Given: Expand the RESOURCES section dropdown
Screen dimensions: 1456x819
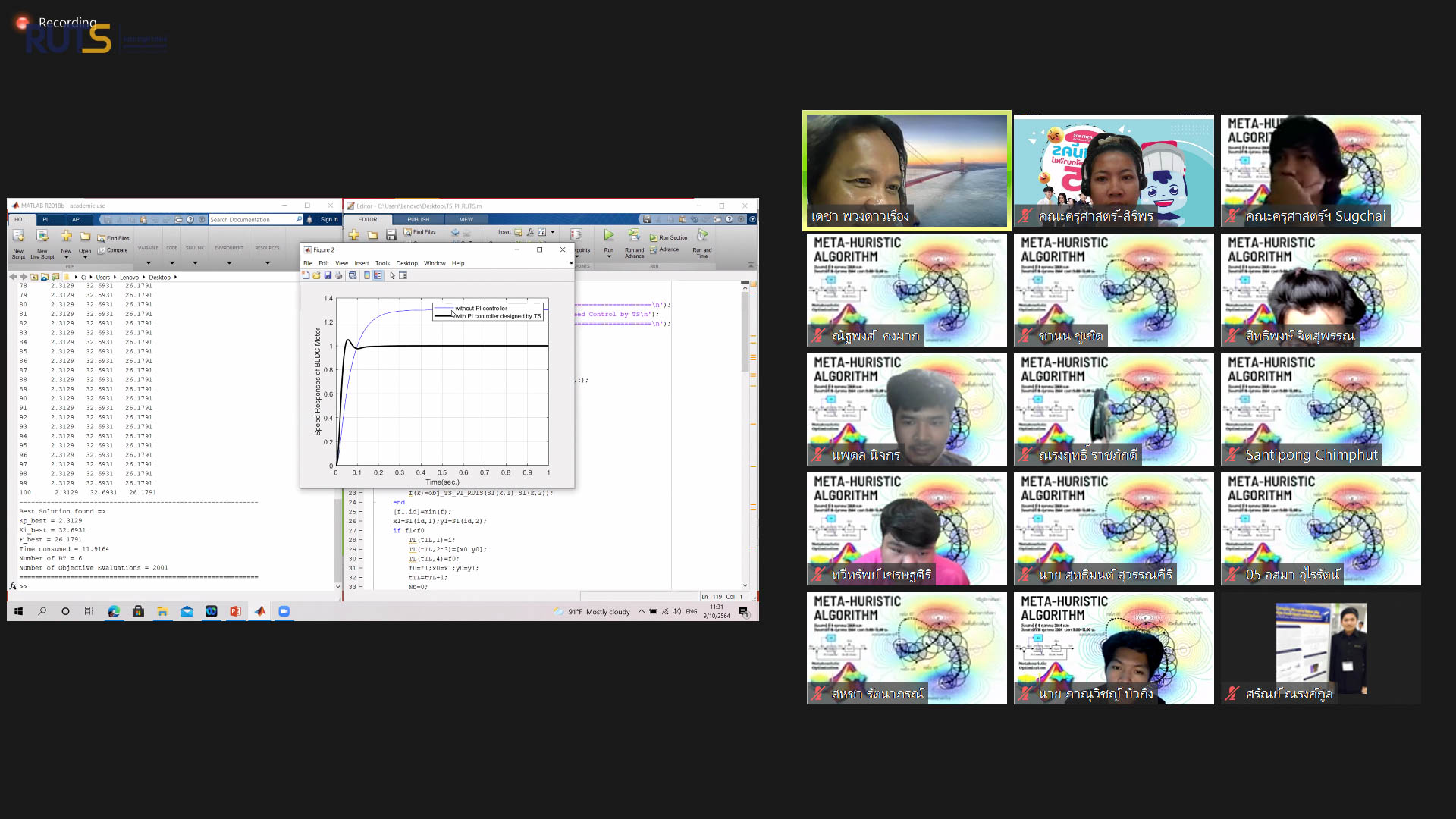Looking at the screenshot, I should [x=268, y=263].
